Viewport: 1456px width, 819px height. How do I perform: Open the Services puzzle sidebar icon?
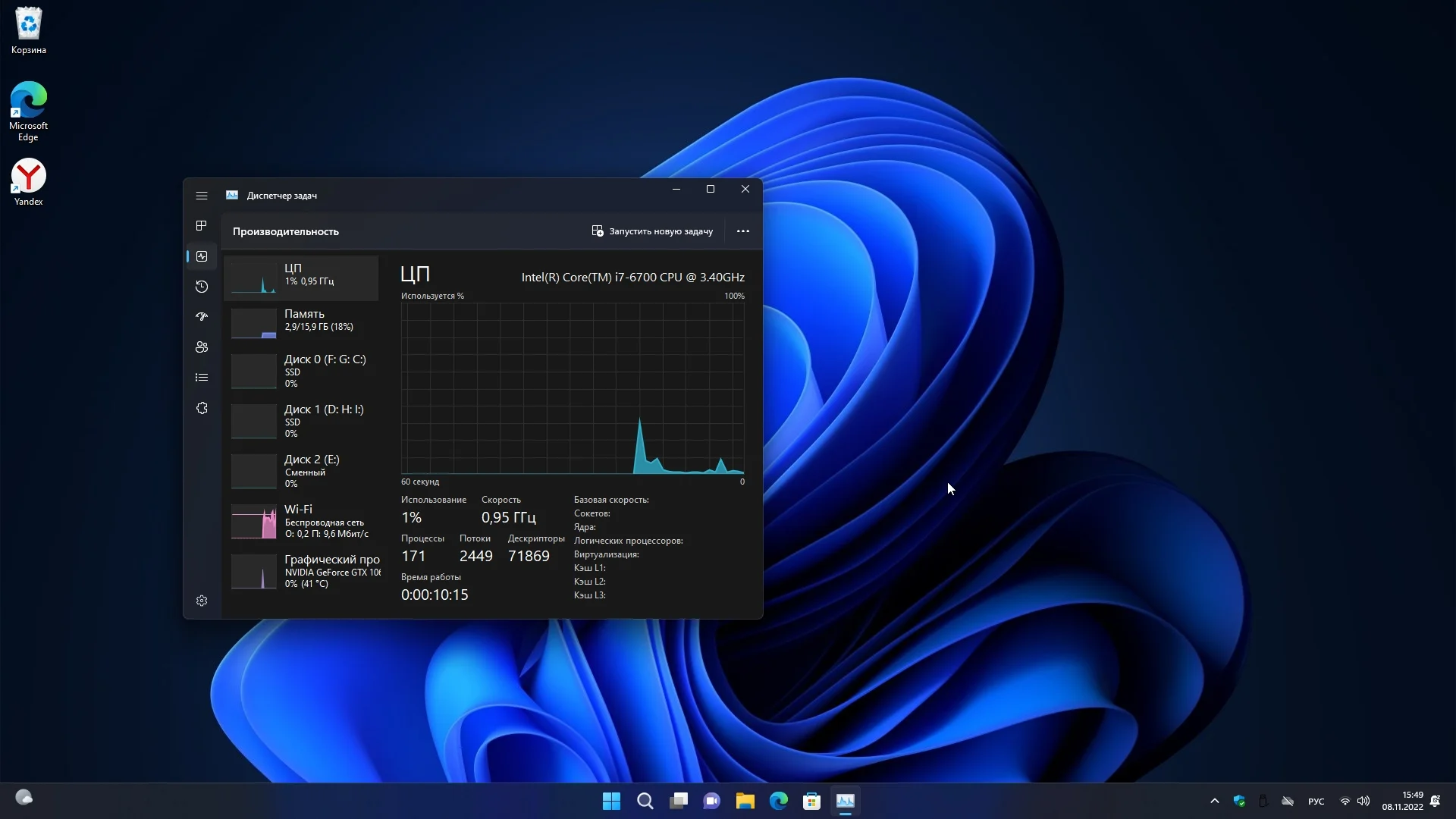(x=201, y=408)
